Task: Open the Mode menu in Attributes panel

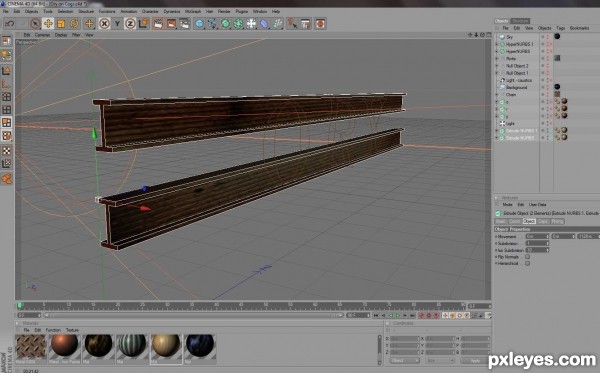Action: coord(507,205)
